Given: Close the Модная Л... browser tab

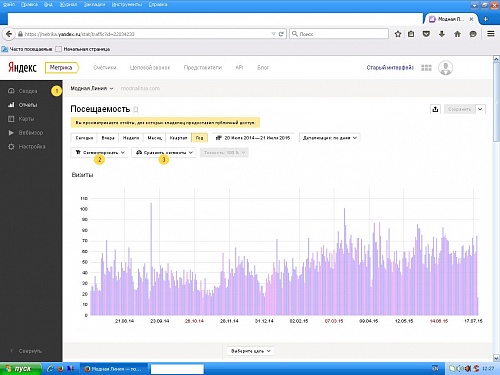Looking at the screenshot, I should [471, 19].
